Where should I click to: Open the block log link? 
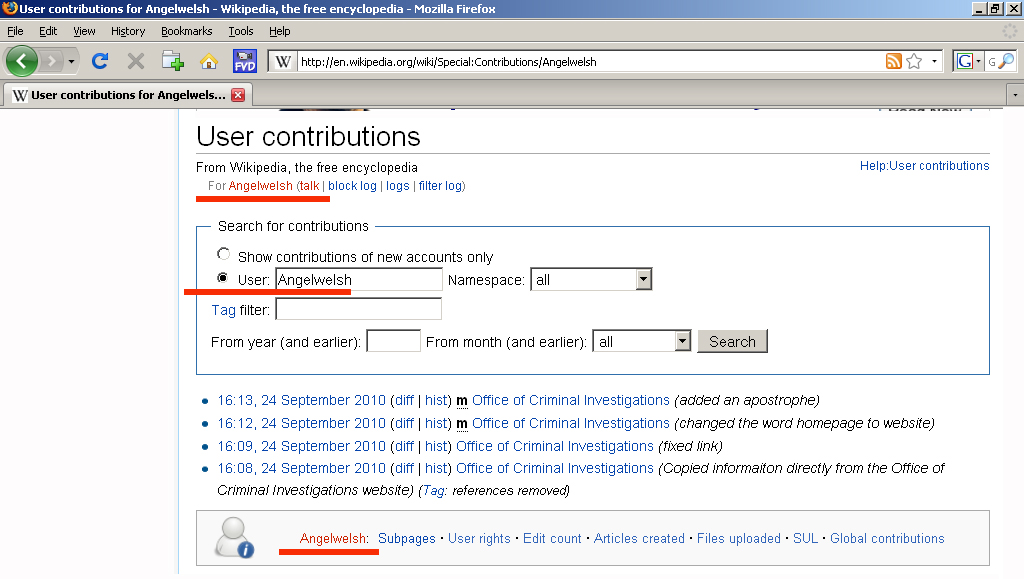(352, 186)
